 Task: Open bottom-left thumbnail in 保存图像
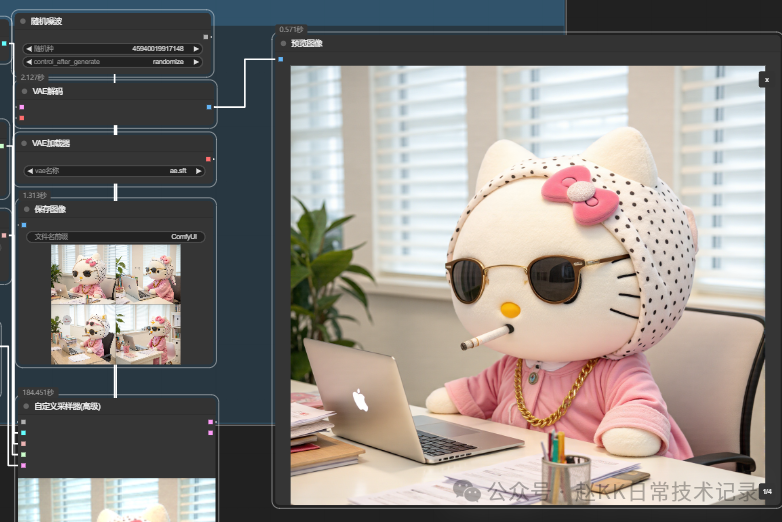click(x=83, y=334)
